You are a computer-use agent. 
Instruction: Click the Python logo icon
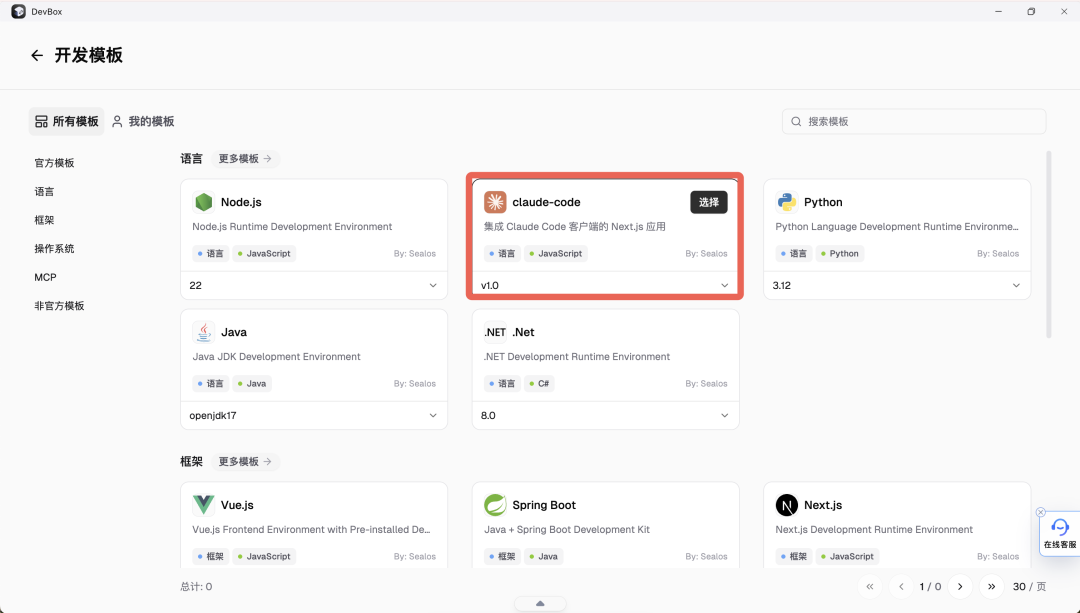786,202
